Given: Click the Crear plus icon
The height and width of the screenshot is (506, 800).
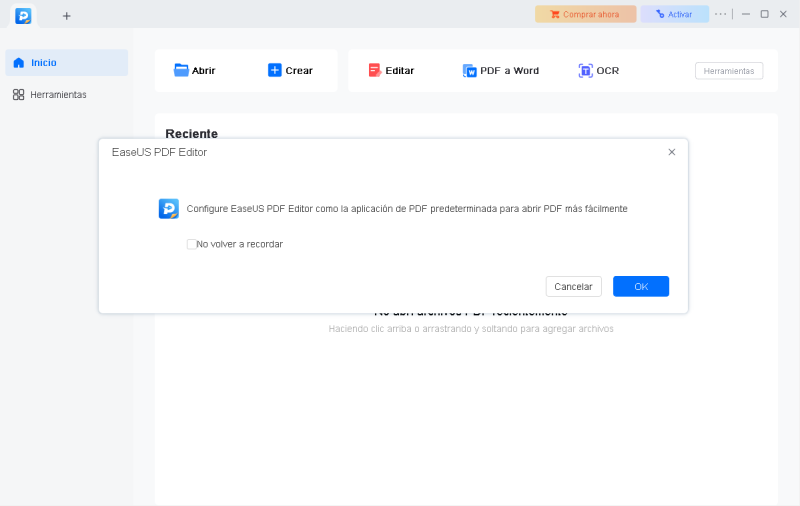Looking at the screenshot, I should point(274,70).
